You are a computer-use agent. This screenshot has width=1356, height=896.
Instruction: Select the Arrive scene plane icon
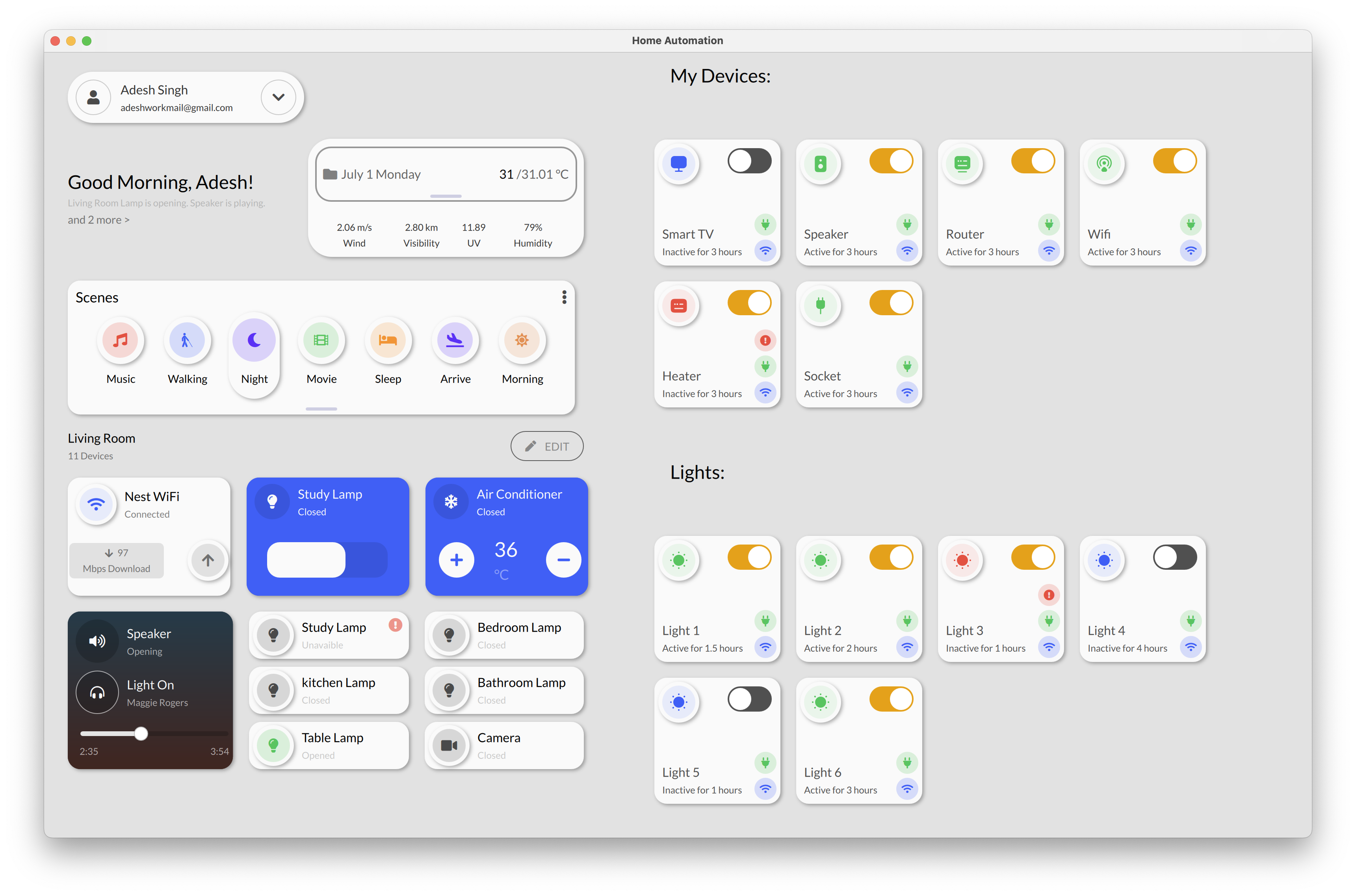coord(455,340)
